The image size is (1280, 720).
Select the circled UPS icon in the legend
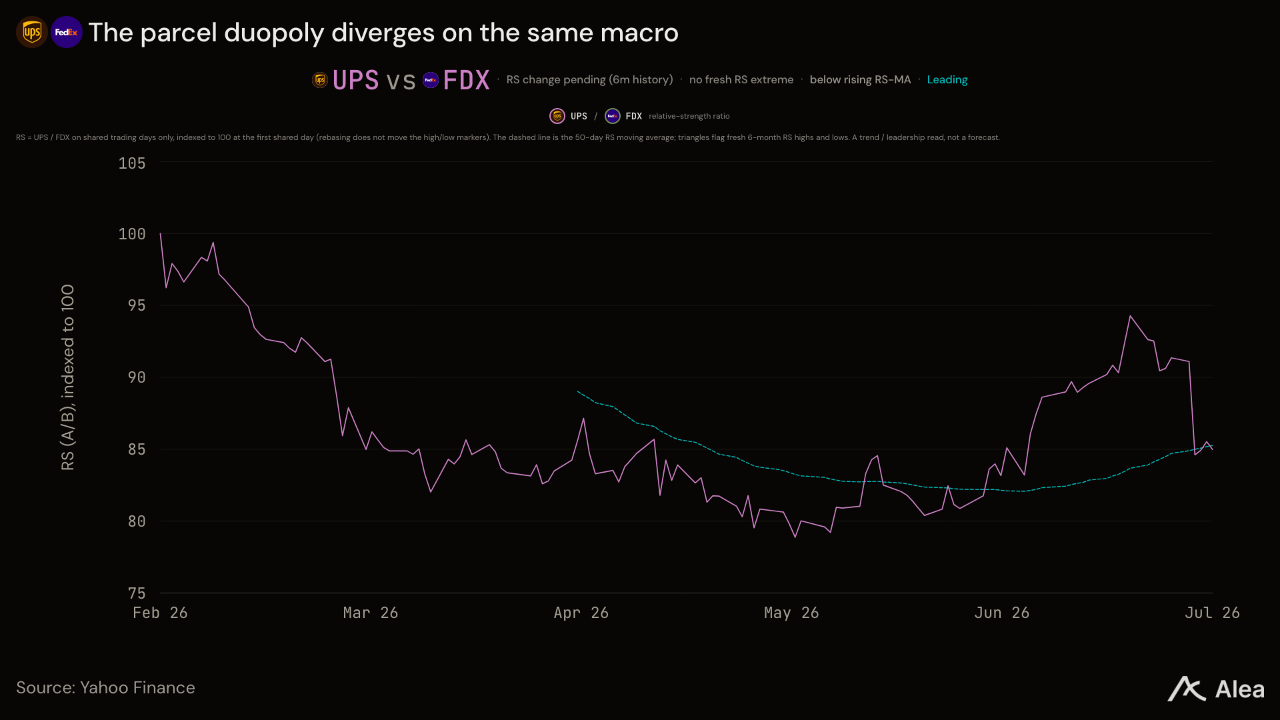557,116
